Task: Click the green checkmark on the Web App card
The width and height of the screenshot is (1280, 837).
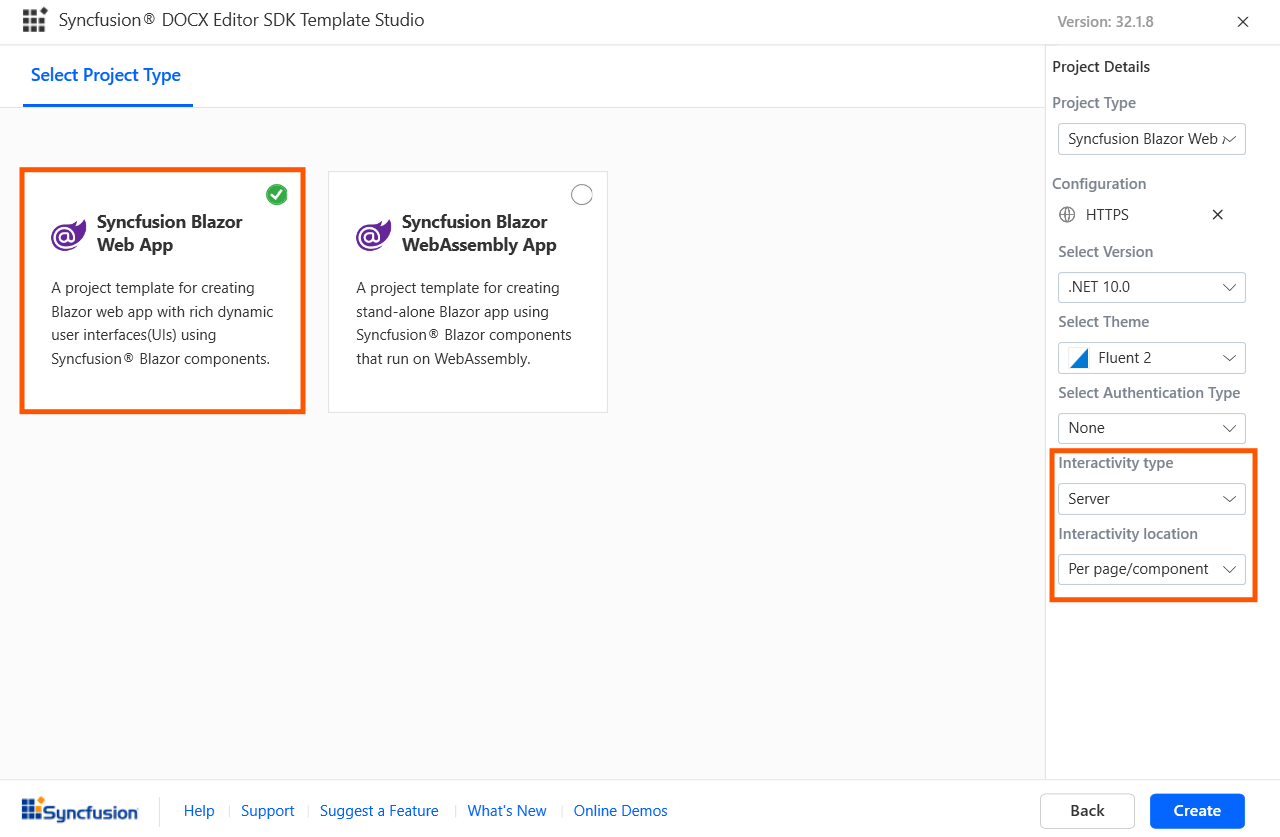Action: tap(277, 194)
